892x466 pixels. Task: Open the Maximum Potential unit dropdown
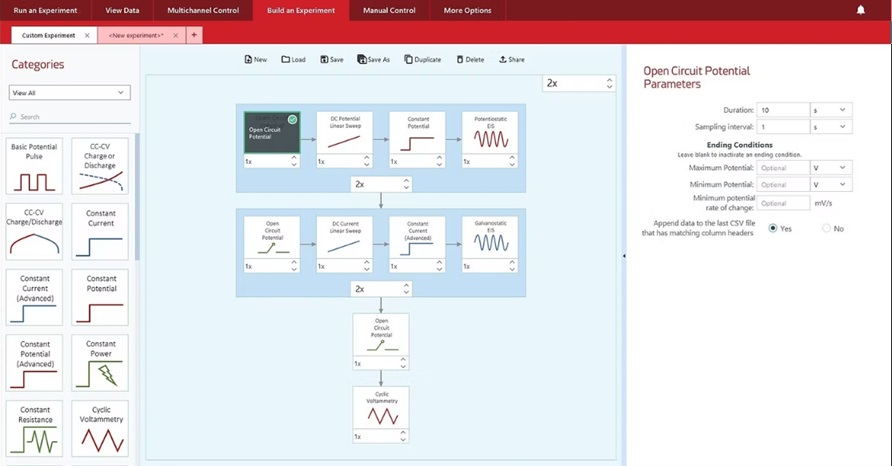coord(831,168)
